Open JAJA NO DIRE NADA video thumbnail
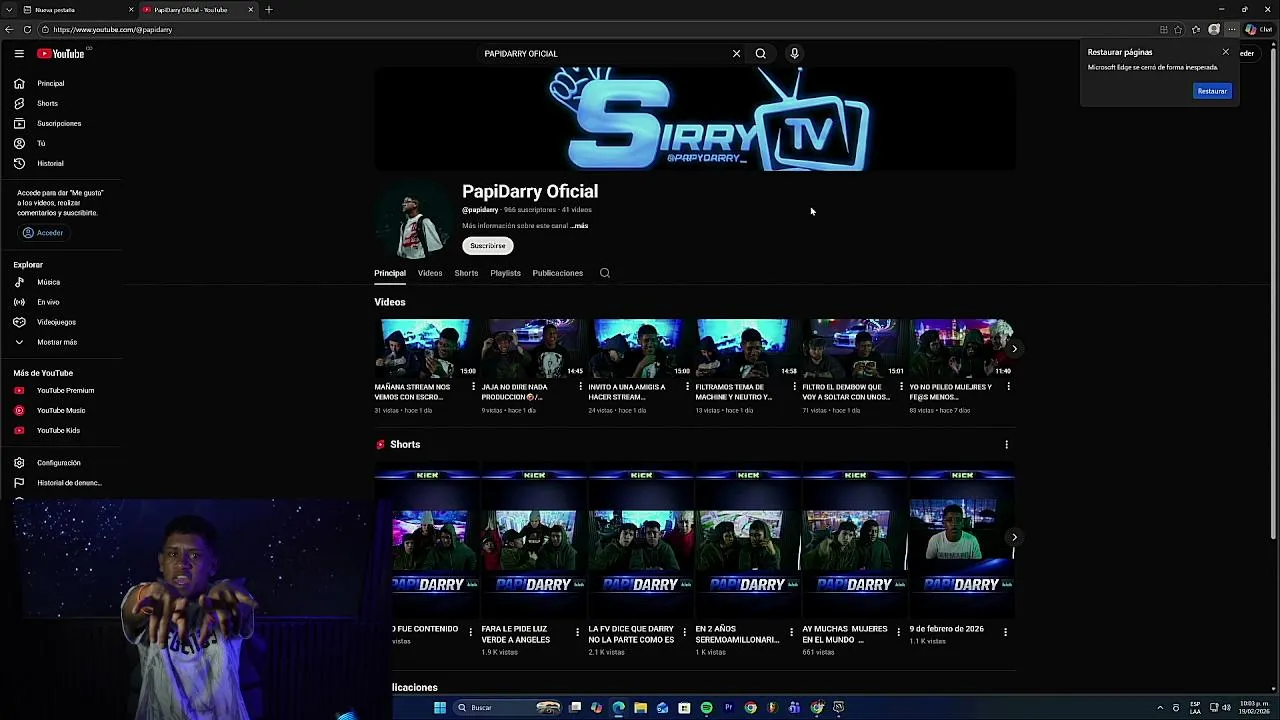This screenshot has width=1280, height=720. point(532,348)
